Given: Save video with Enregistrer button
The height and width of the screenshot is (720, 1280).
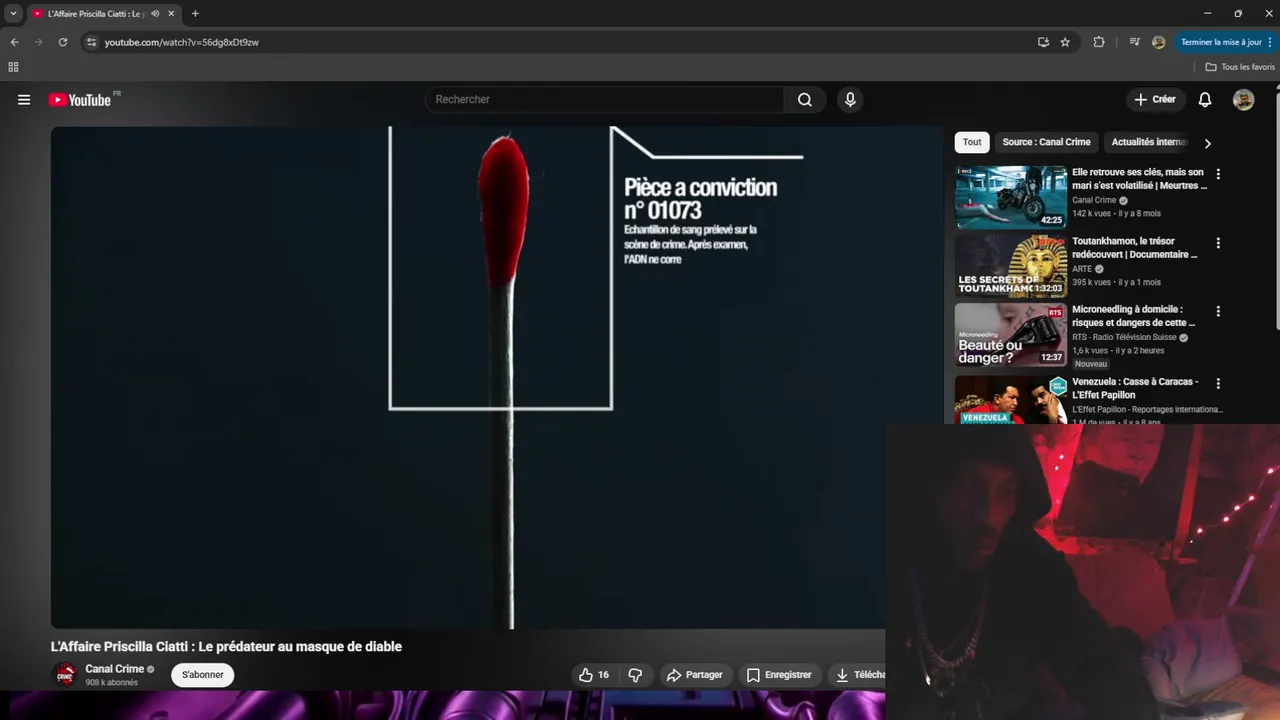Looking at the screenshot, I should point(779,675).
